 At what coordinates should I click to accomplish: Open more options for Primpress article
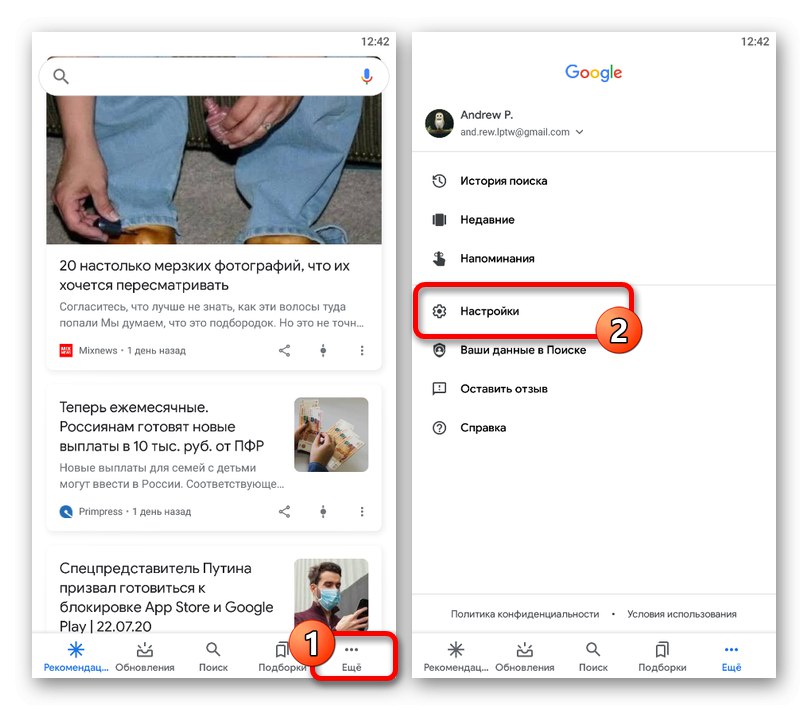[x=362, y=512]
